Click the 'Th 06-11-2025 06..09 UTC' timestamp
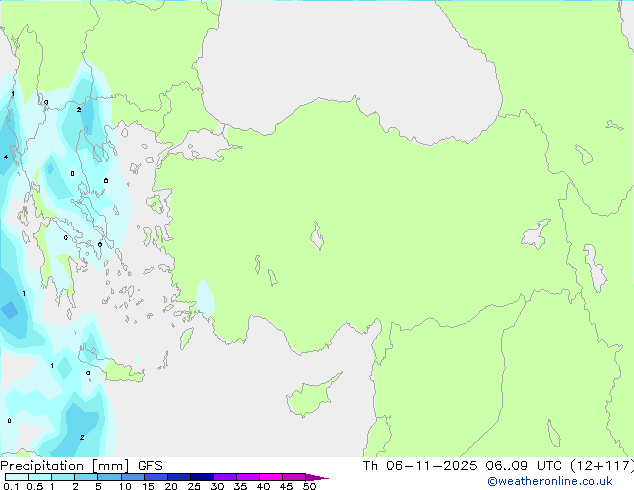 click(462, 466)
